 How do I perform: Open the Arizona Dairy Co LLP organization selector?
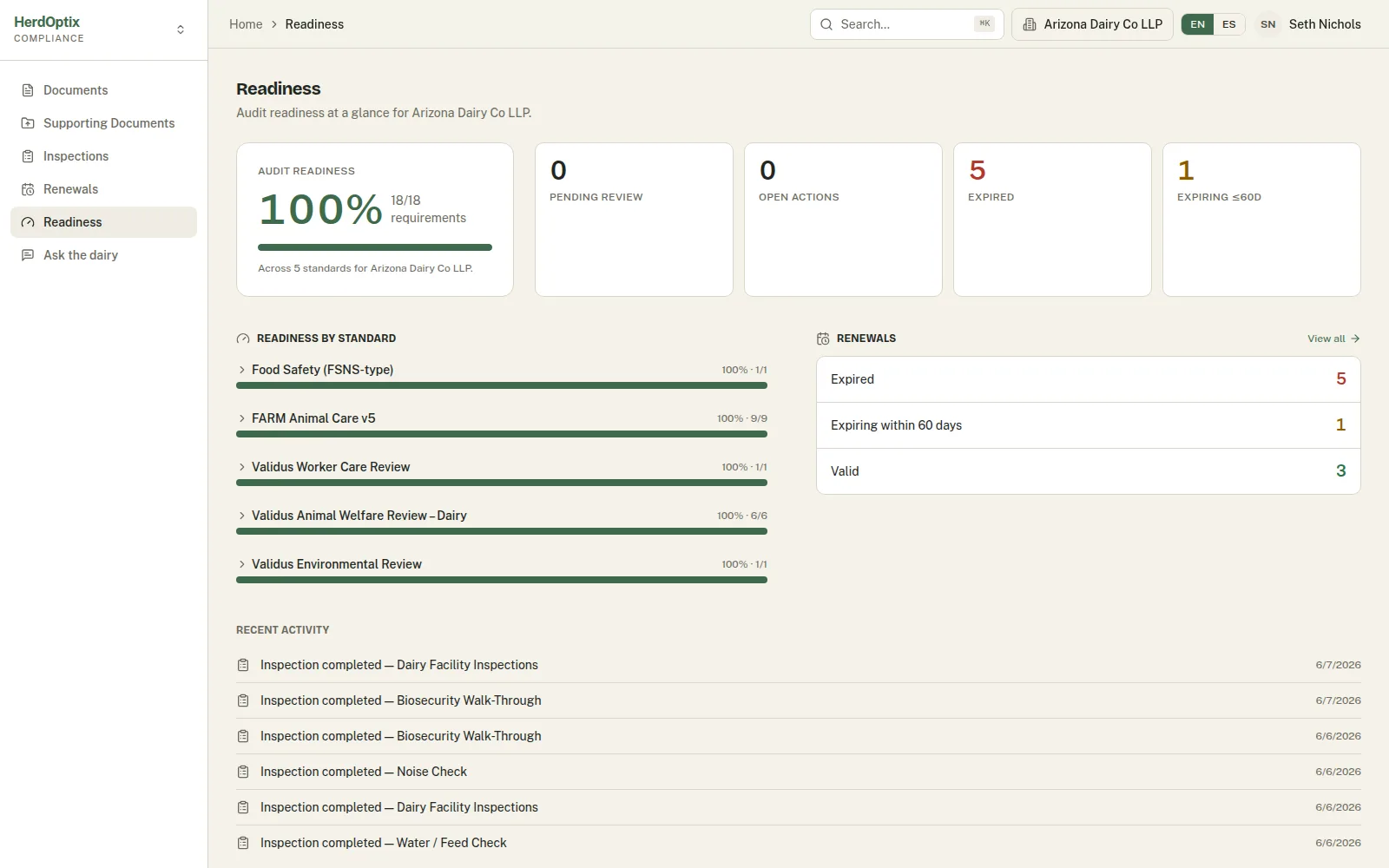coord(1092,24)
